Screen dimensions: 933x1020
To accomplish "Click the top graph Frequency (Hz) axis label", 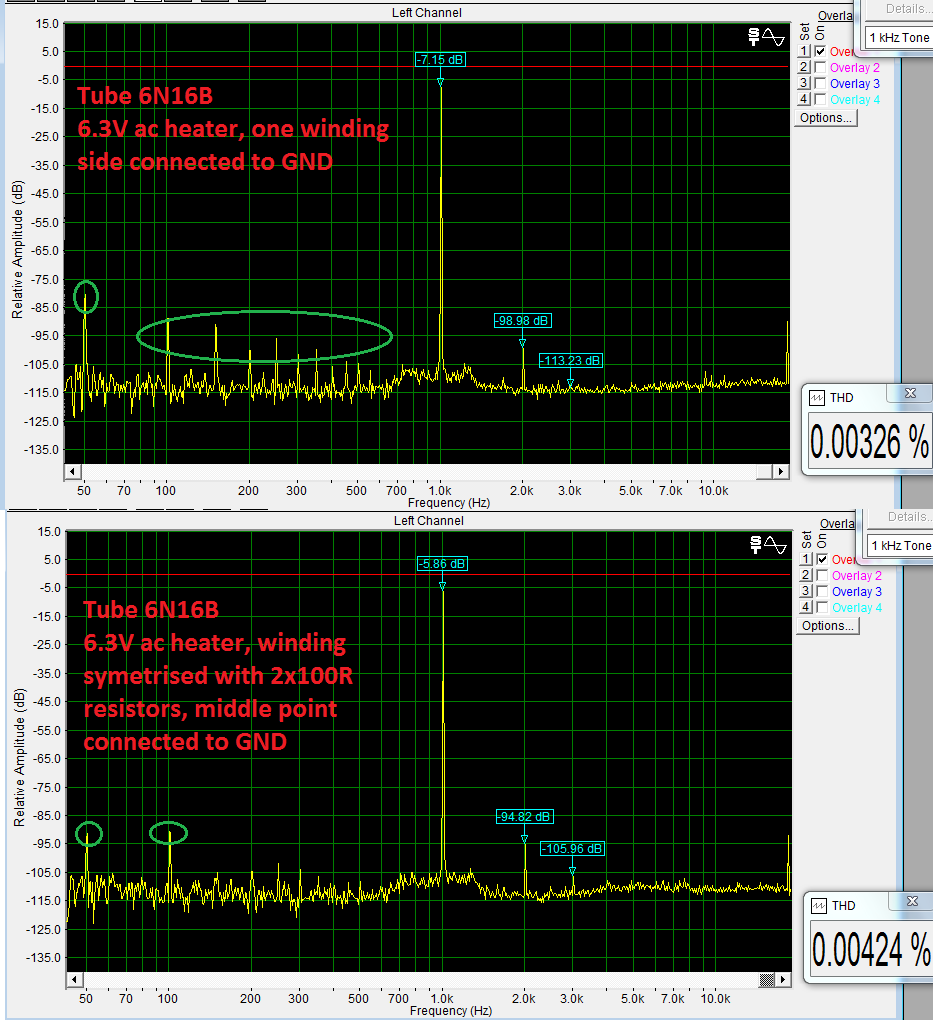I will 449,503.
